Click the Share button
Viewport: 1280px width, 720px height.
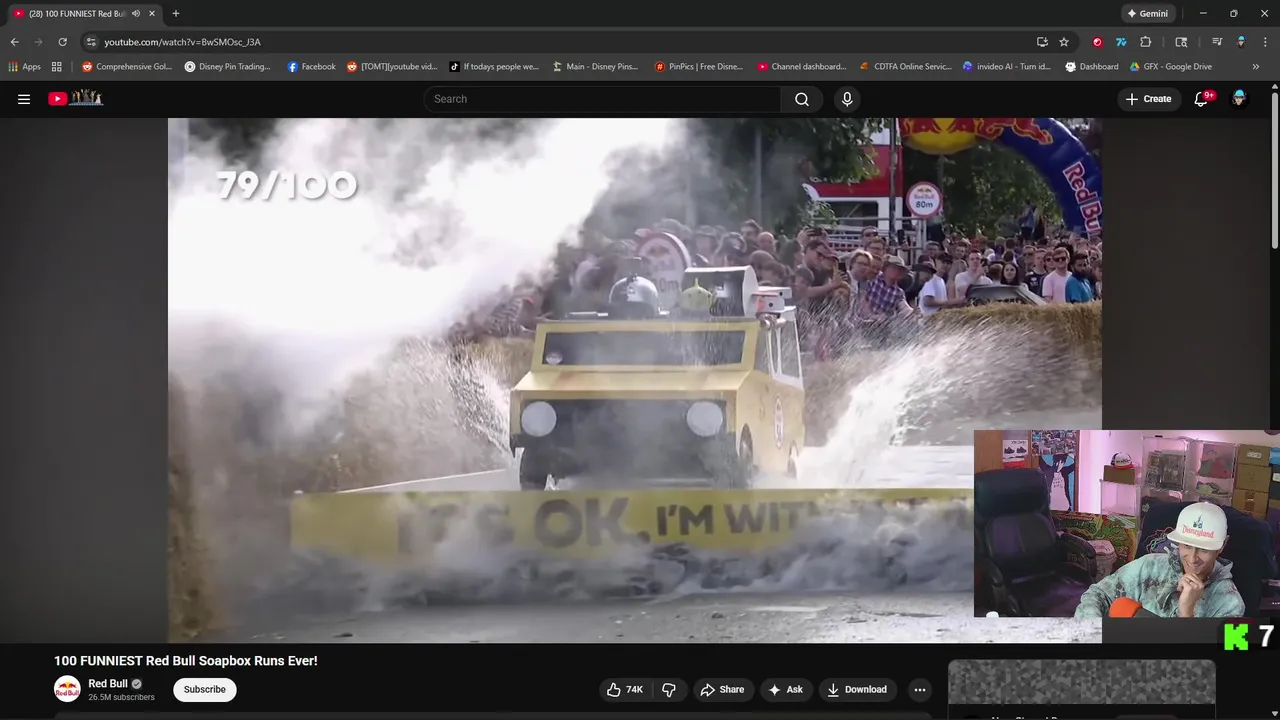click(722, 689)
